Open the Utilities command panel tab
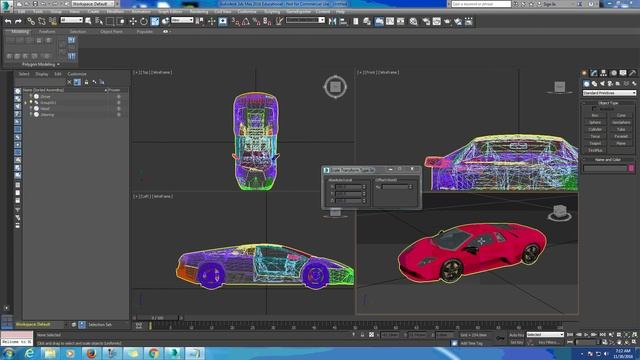640x360 pixels. tap(632, 73)
